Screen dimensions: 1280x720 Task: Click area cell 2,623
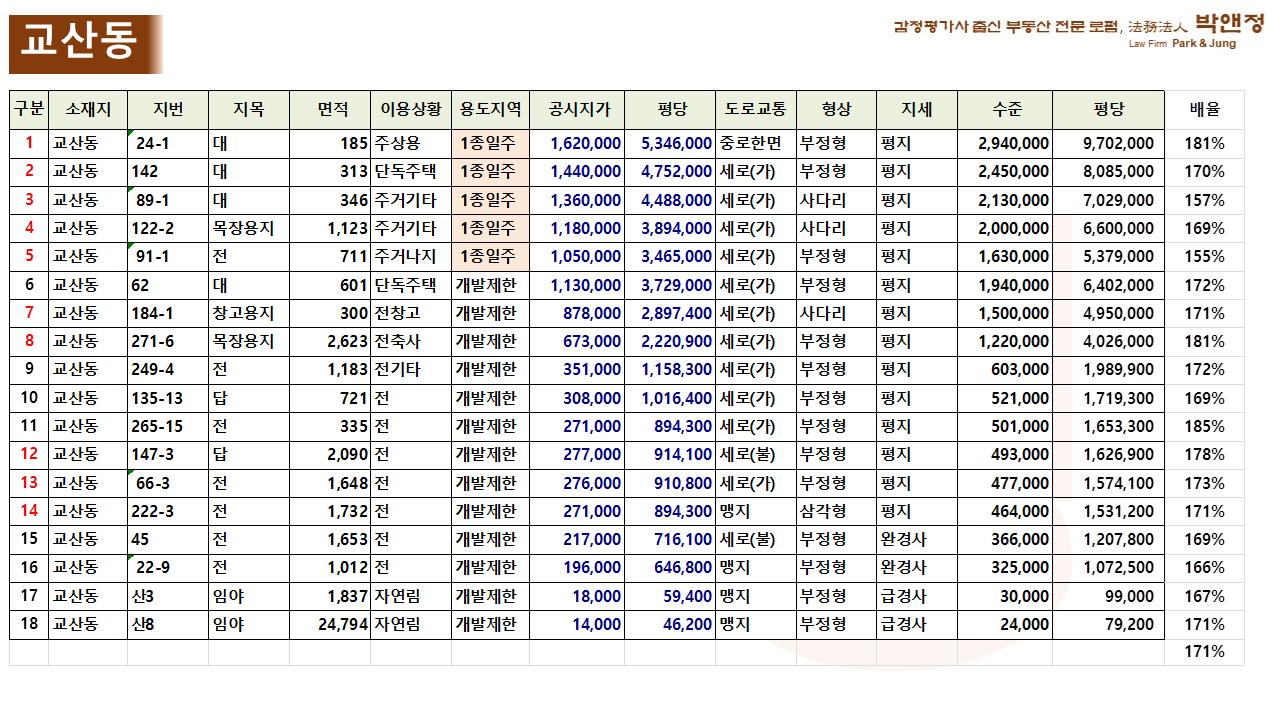click(x=330, y=341)
